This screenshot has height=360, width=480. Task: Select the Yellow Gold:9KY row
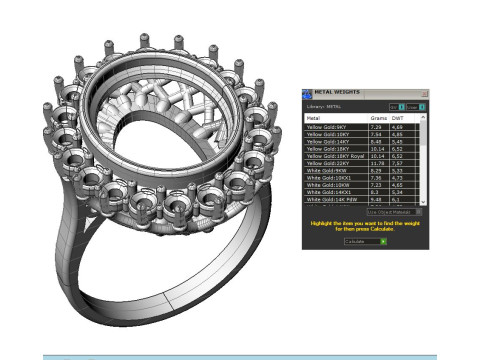point(362,127)
